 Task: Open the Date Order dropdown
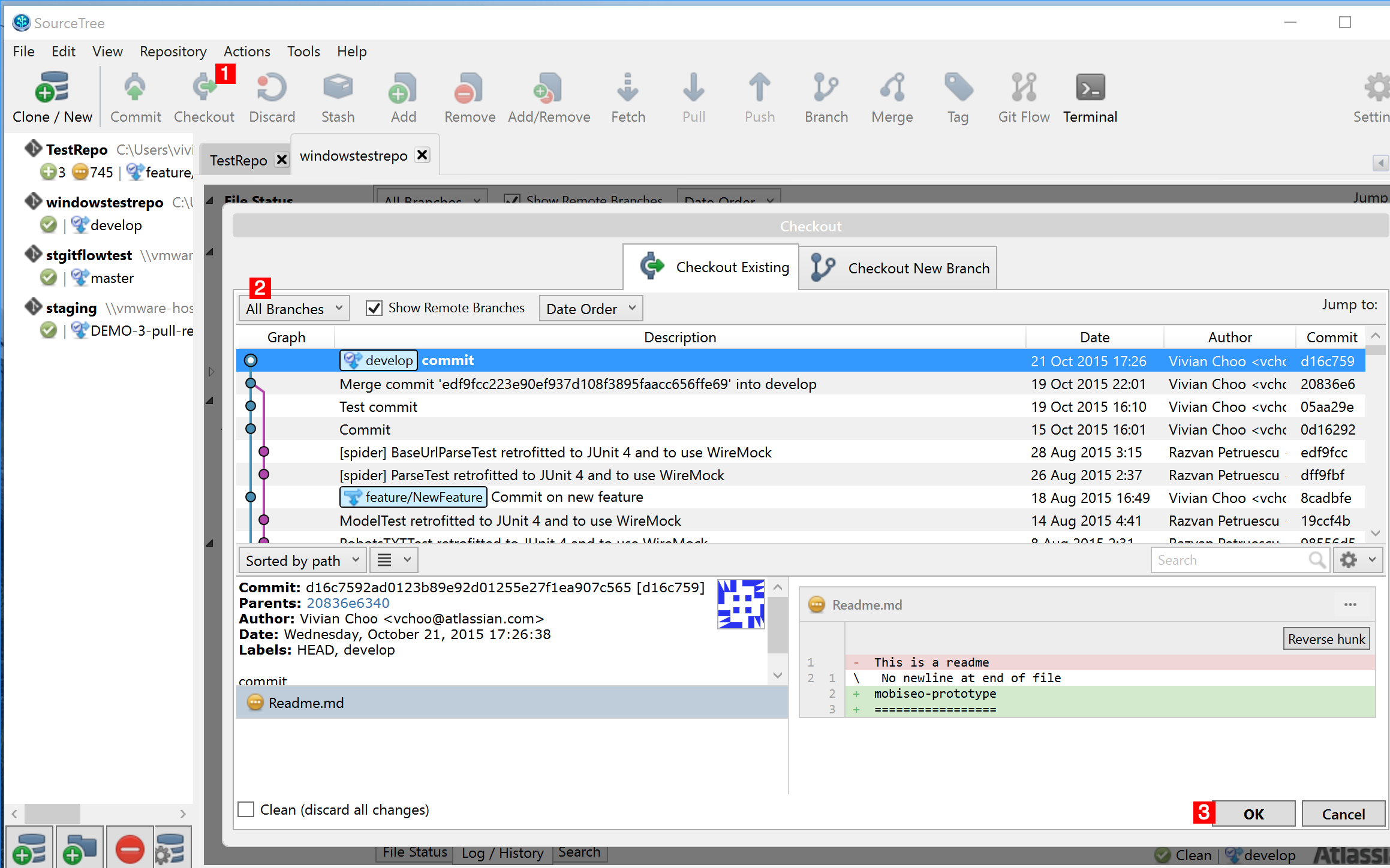click(590, 309)
